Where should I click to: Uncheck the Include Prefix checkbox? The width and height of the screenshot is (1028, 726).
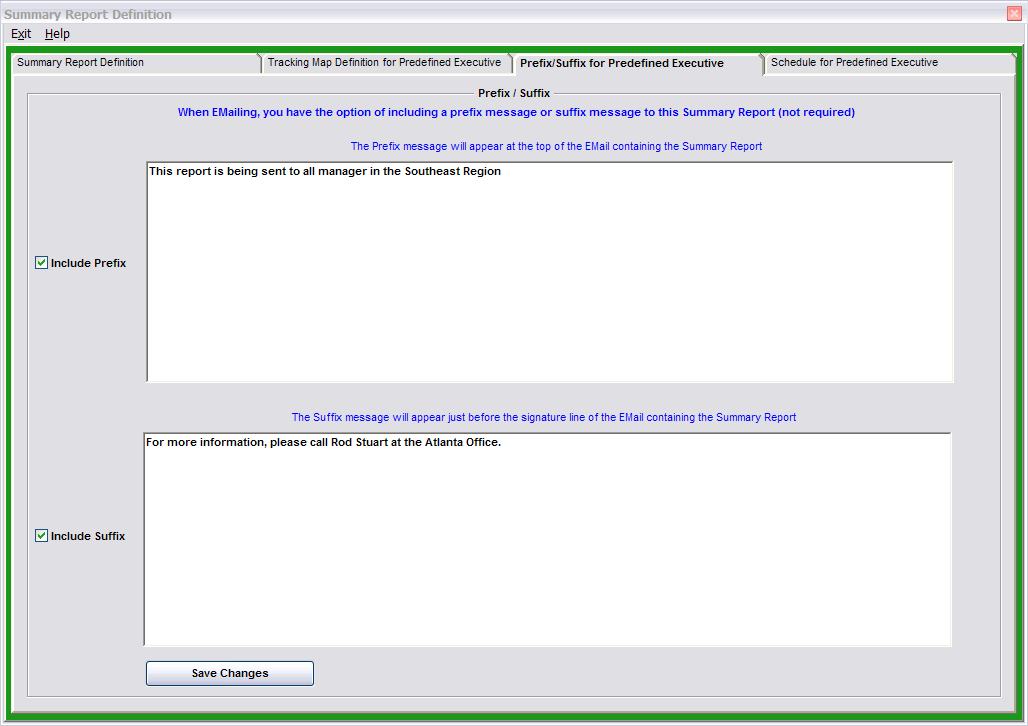[x=42, y=263]
